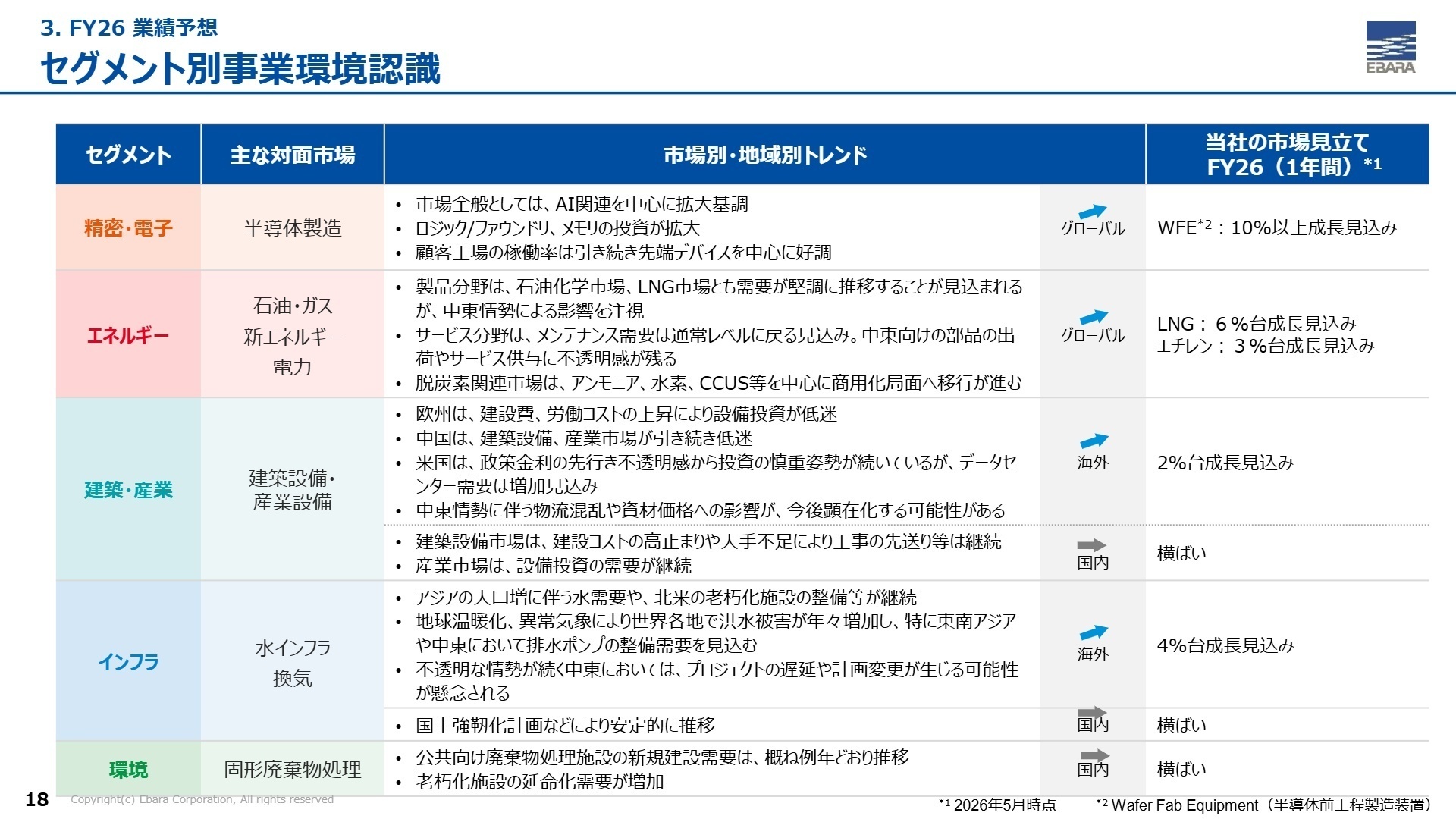Click 新エネルギー in the market column

(x=292, y=336)
